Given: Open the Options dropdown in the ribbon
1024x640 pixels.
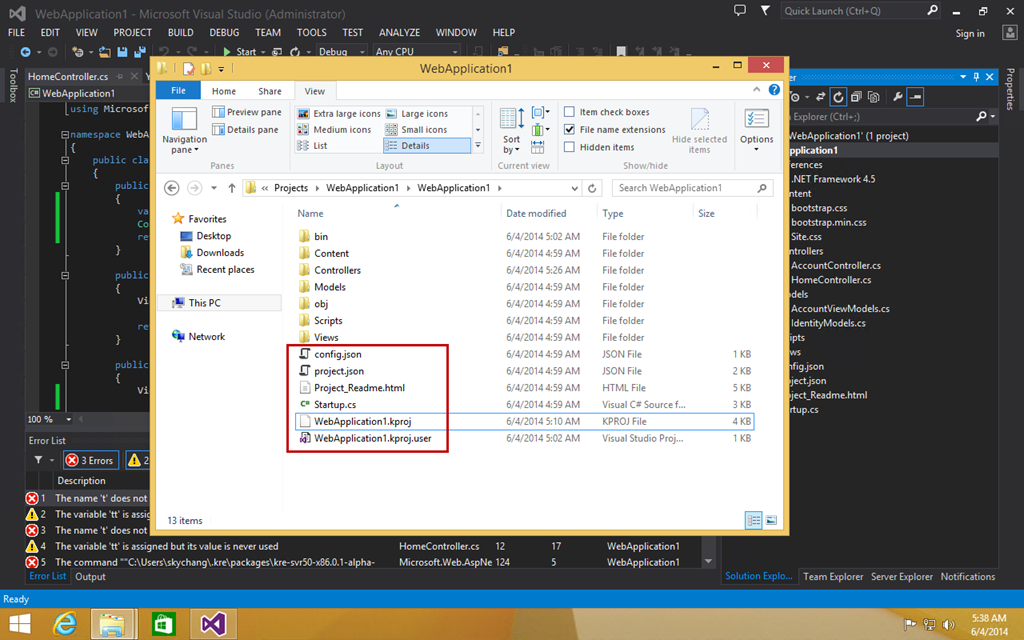Looking at the screenshot, I should coord(756,131).
